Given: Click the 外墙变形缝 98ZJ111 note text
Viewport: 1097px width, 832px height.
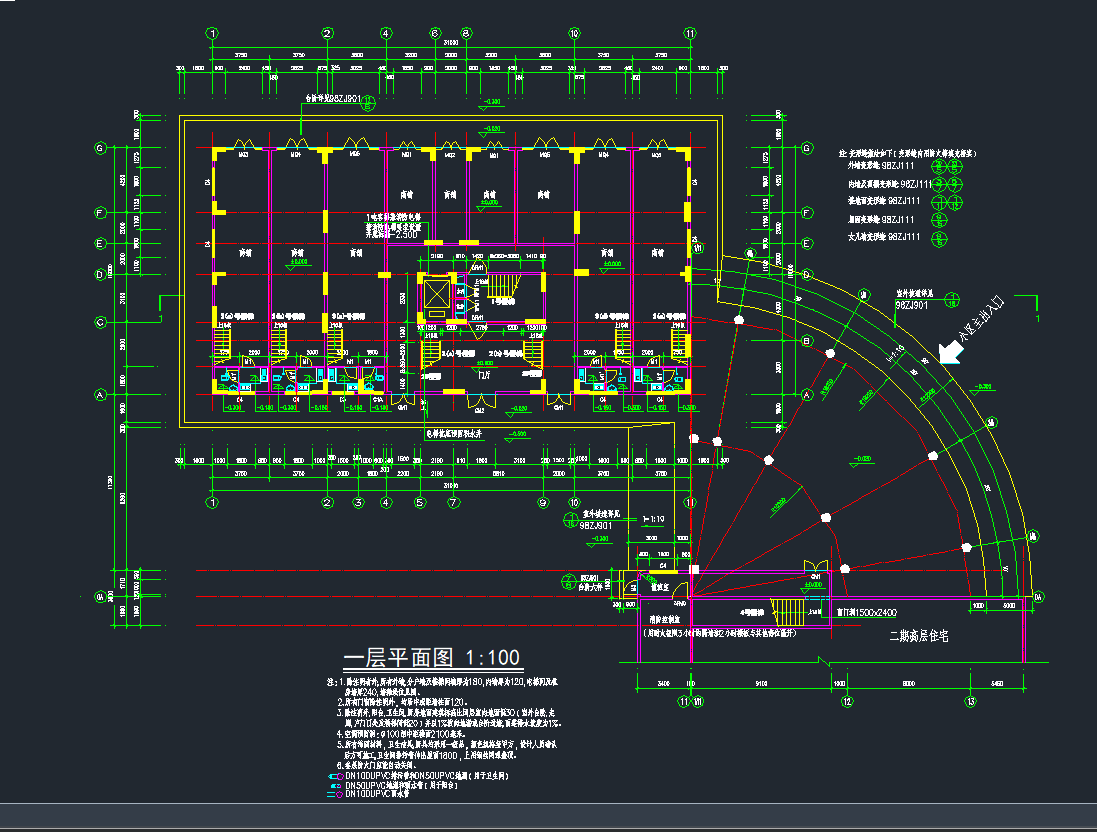Looking at the screenshot, I should point(880,166).
